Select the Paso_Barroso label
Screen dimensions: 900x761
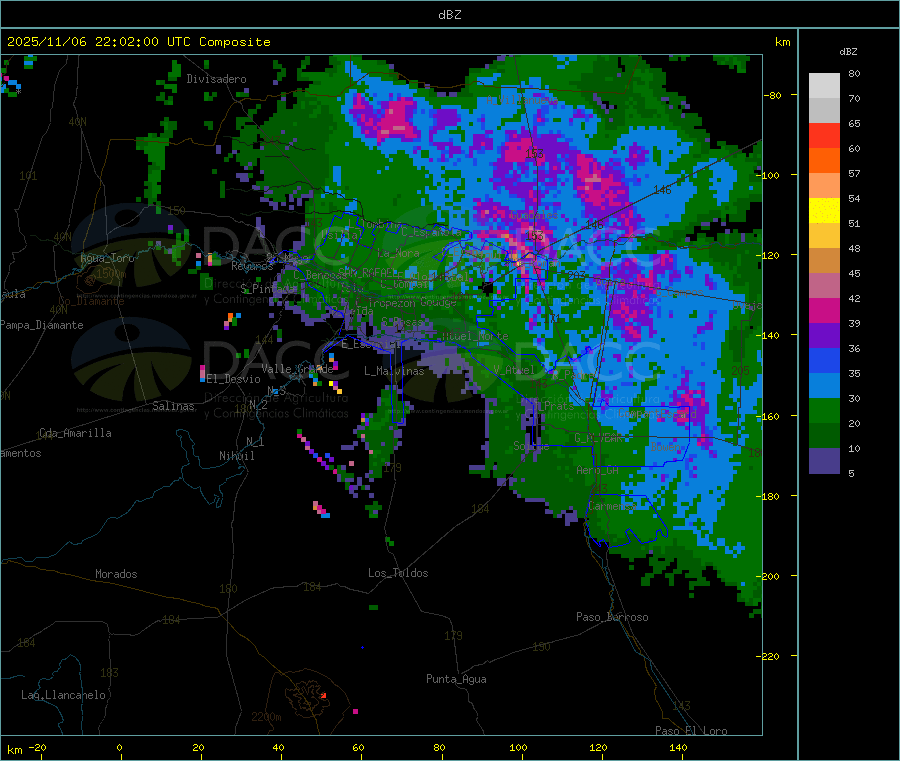pos(612,617)
